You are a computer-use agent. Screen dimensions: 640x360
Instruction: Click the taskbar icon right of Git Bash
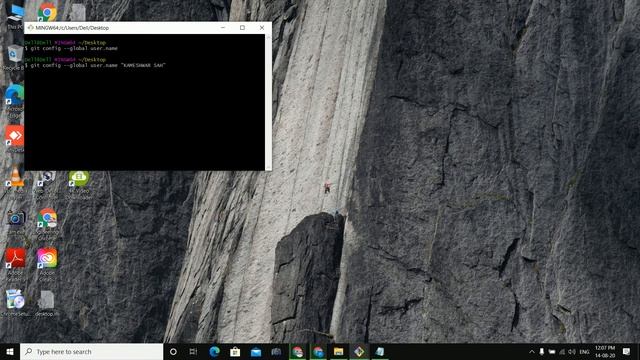(x=380, y=351)
